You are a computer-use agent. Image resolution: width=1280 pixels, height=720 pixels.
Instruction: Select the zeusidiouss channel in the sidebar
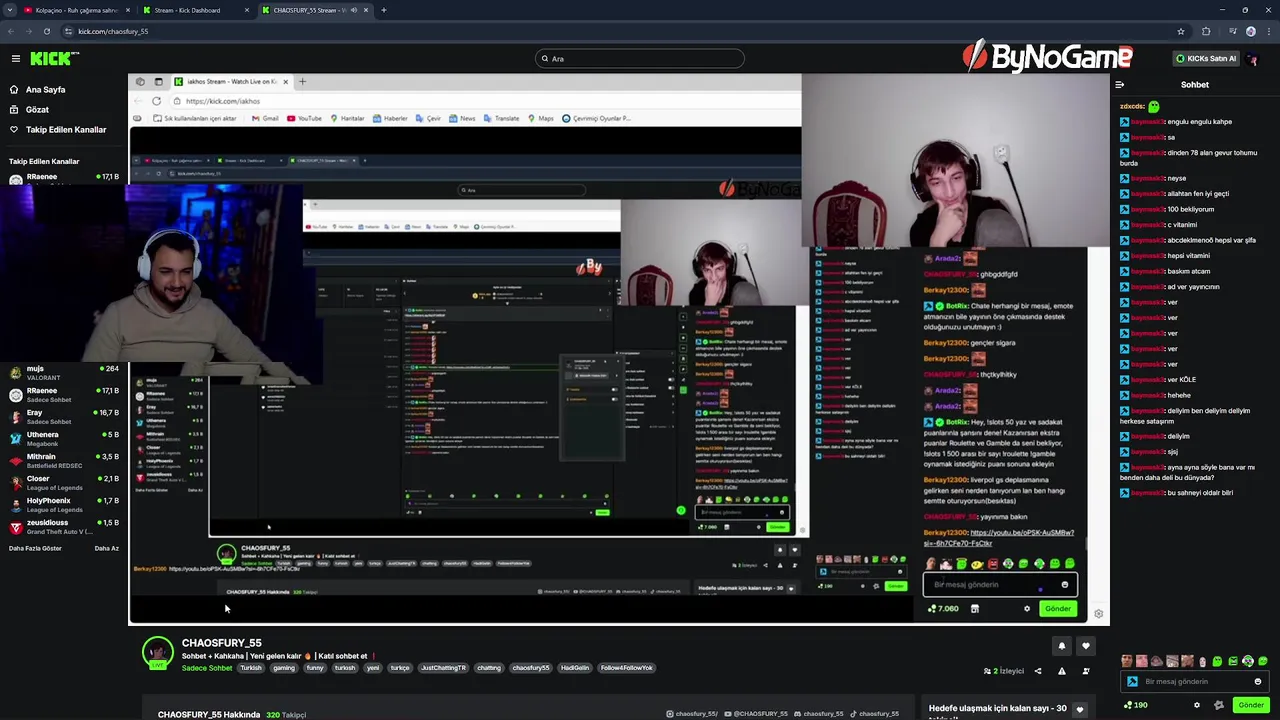tap(64, 527)
